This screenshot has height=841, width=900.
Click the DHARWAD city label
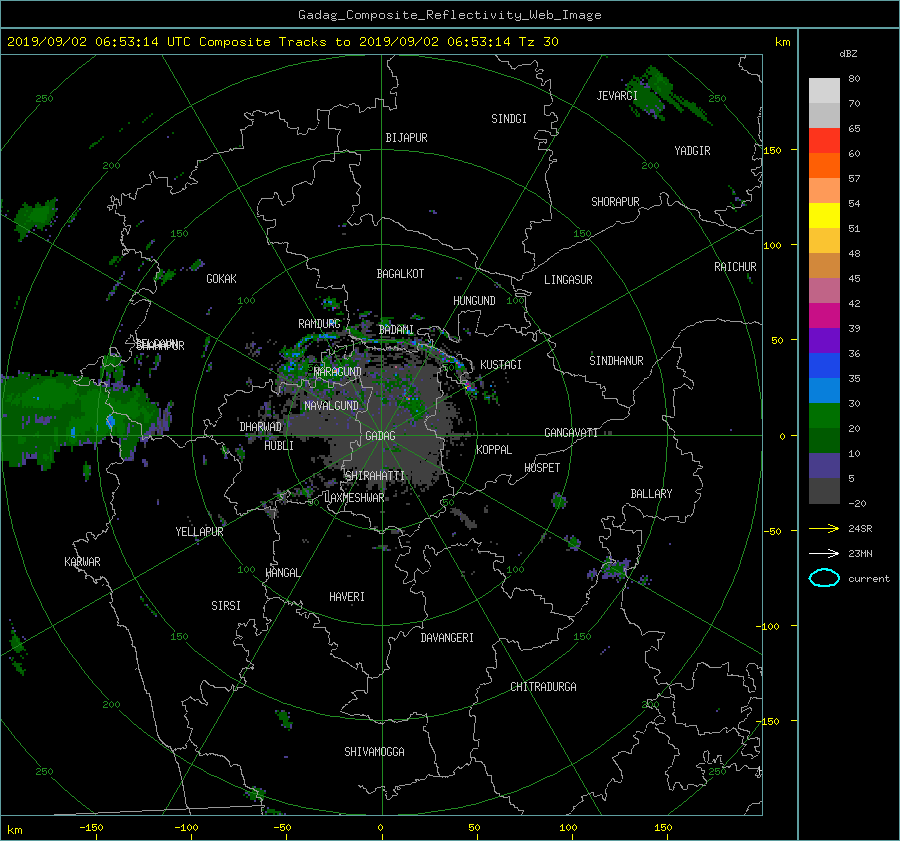(x=261, y=427)
